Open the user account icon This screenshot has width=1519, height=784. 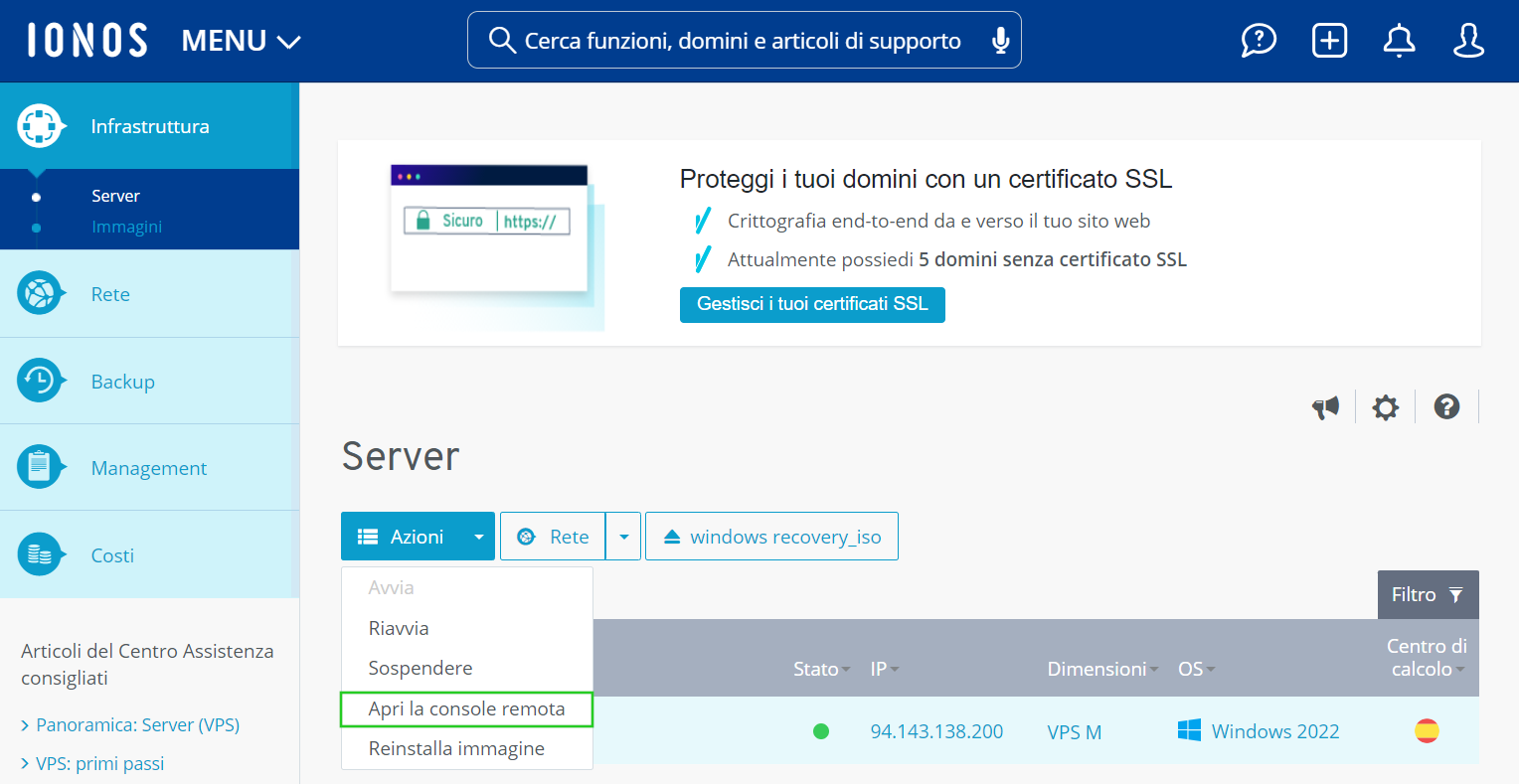[x=1468, y=40]
